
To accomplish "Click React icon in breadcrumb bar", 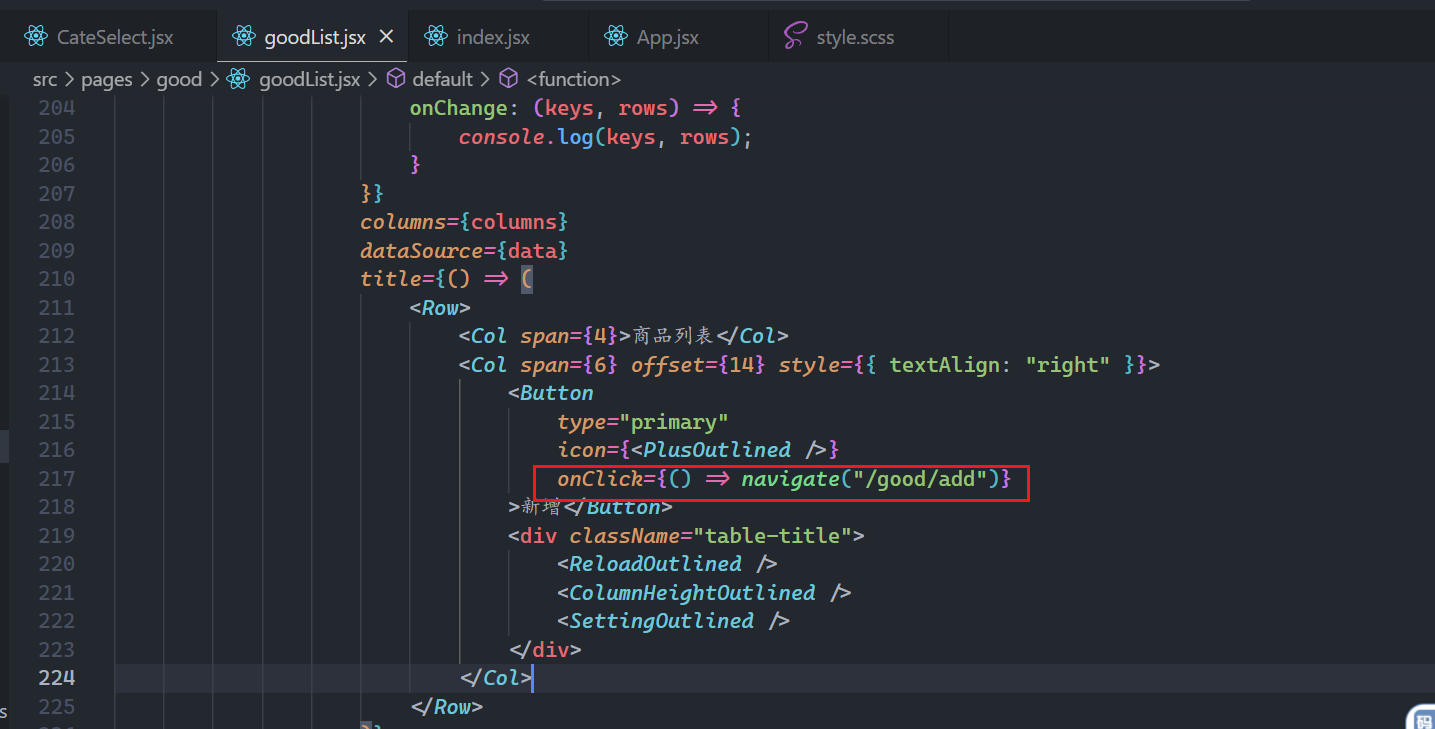I will tap(238, 79).
